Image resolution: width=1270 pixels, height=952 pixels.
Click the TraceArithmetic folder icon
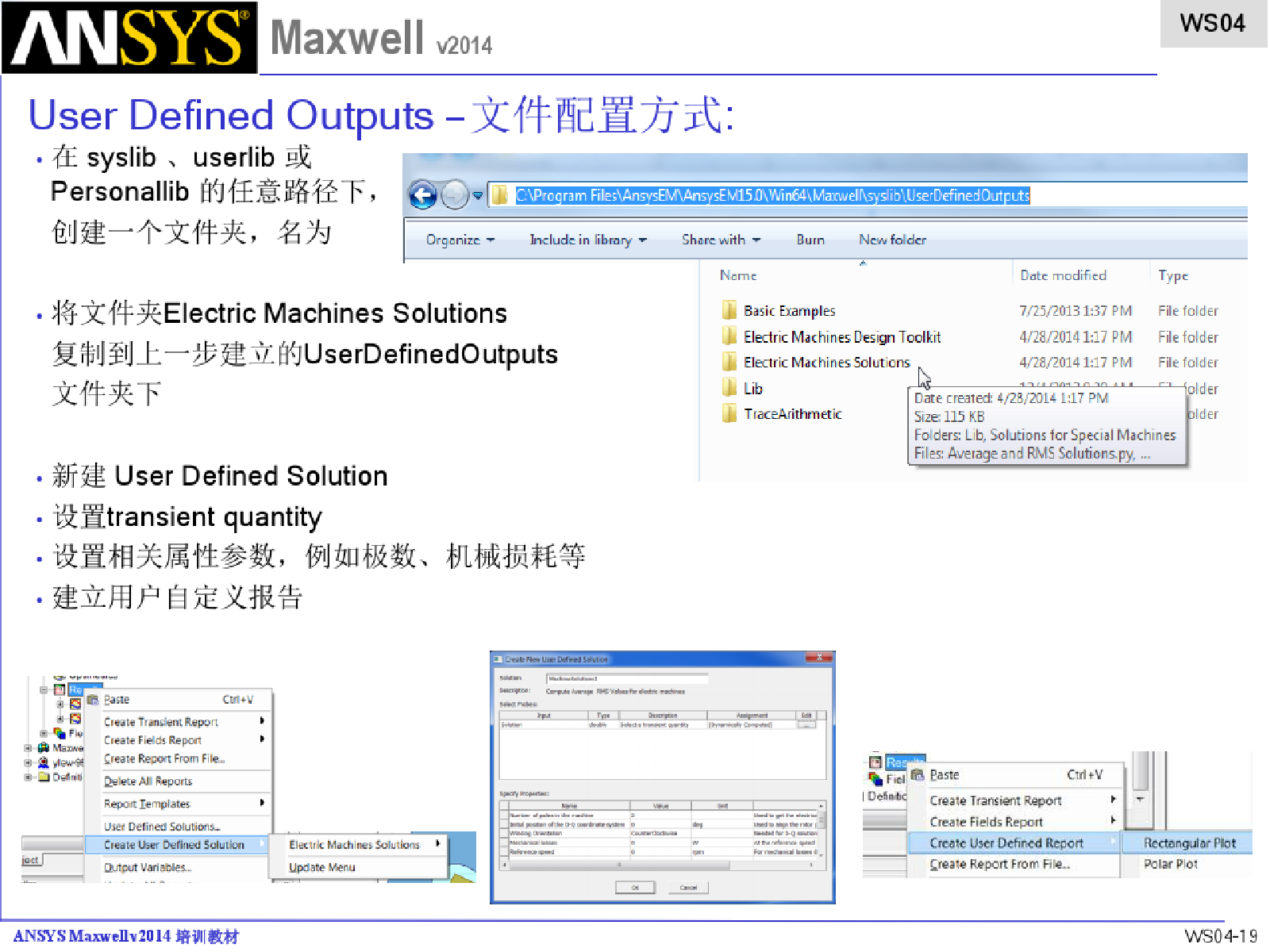[729, 413]
